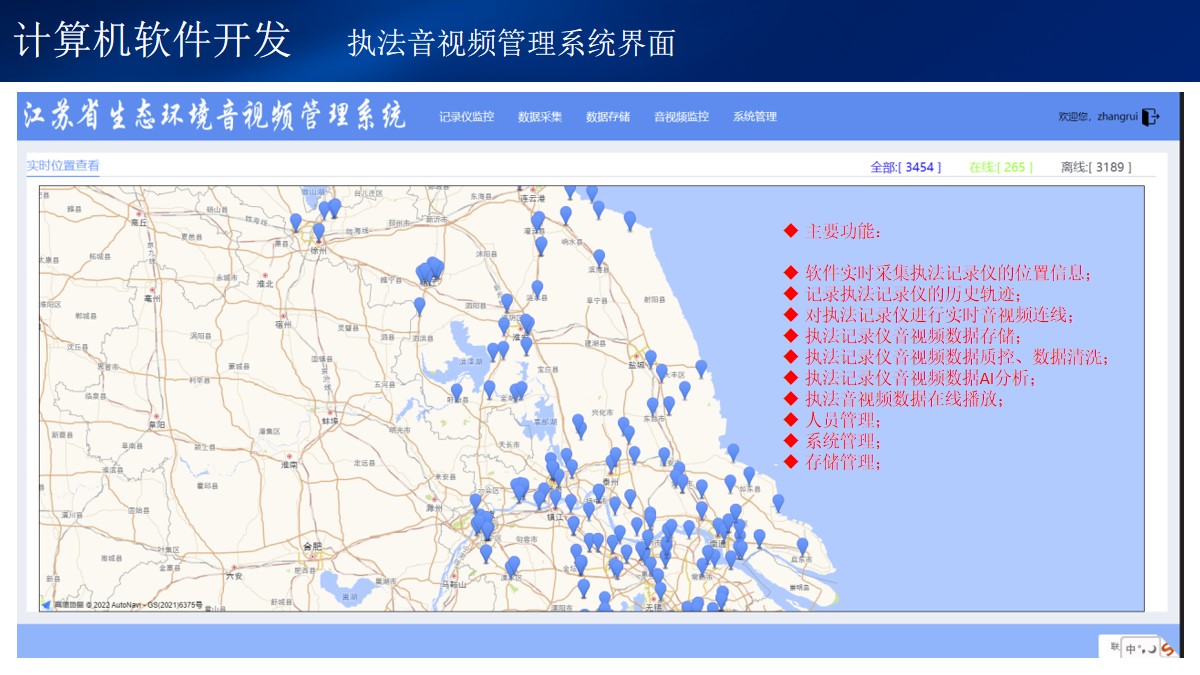Click the AutoNavi logo at map bottom-left
The height and width of the screenshot is (675, 1200).
[46, 604]
